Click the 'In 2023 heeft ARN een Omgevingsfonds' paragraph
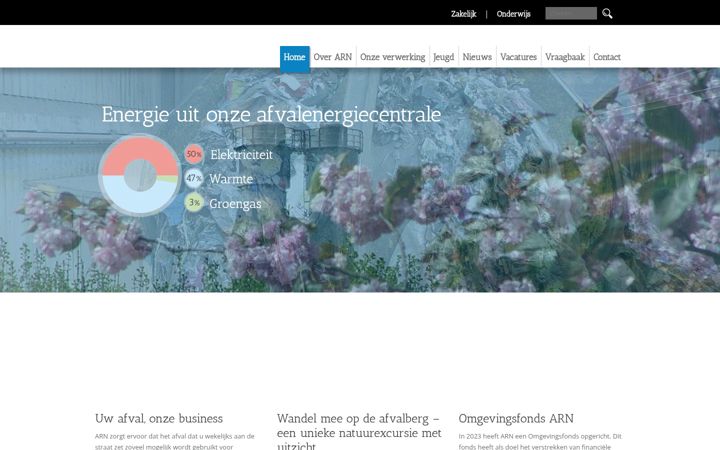This screenshot has width=720, height=450. (x=540, y=441)
